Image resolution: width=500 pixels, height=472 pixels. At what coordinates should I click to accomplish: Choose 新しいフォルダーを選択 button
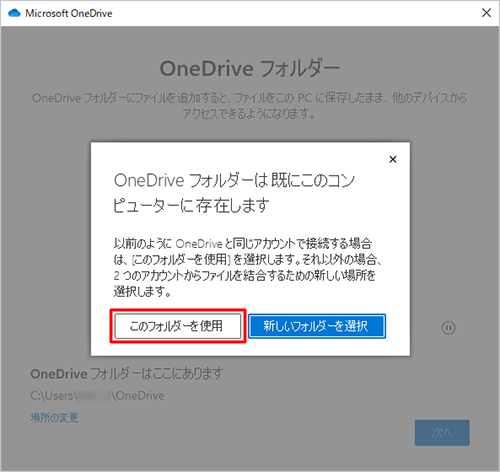317,326
